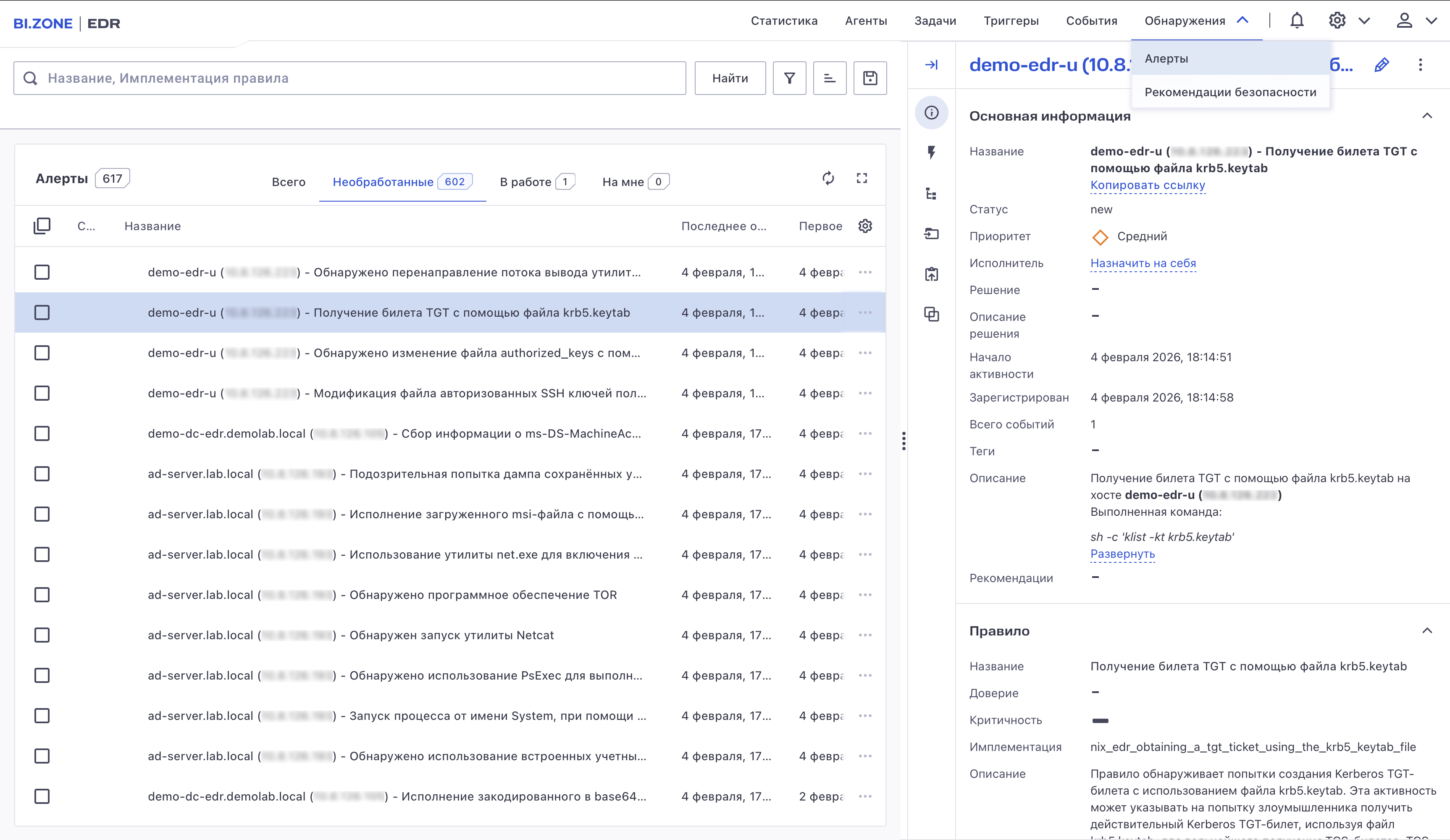Click the filter funnel icon

pos(789,78)
